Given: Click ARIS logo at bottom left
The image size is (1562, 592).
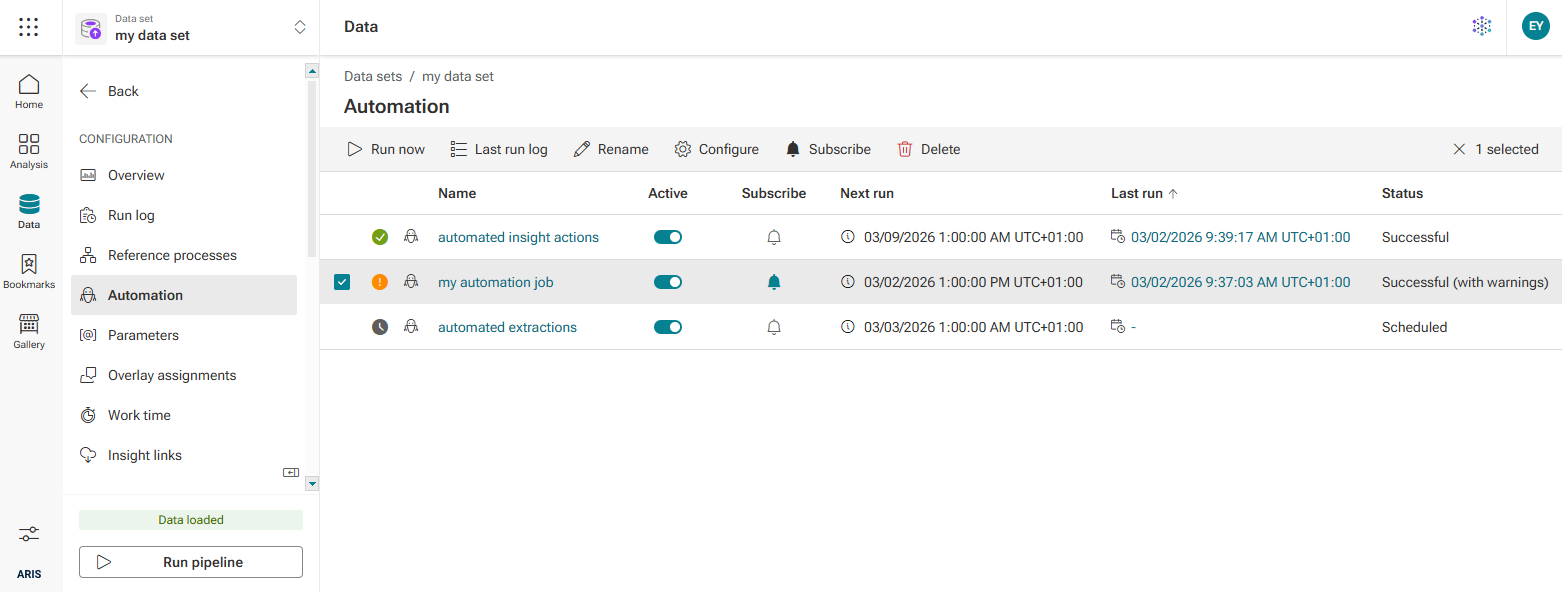Looking at the screenshot, I should (x=29, y=575).
